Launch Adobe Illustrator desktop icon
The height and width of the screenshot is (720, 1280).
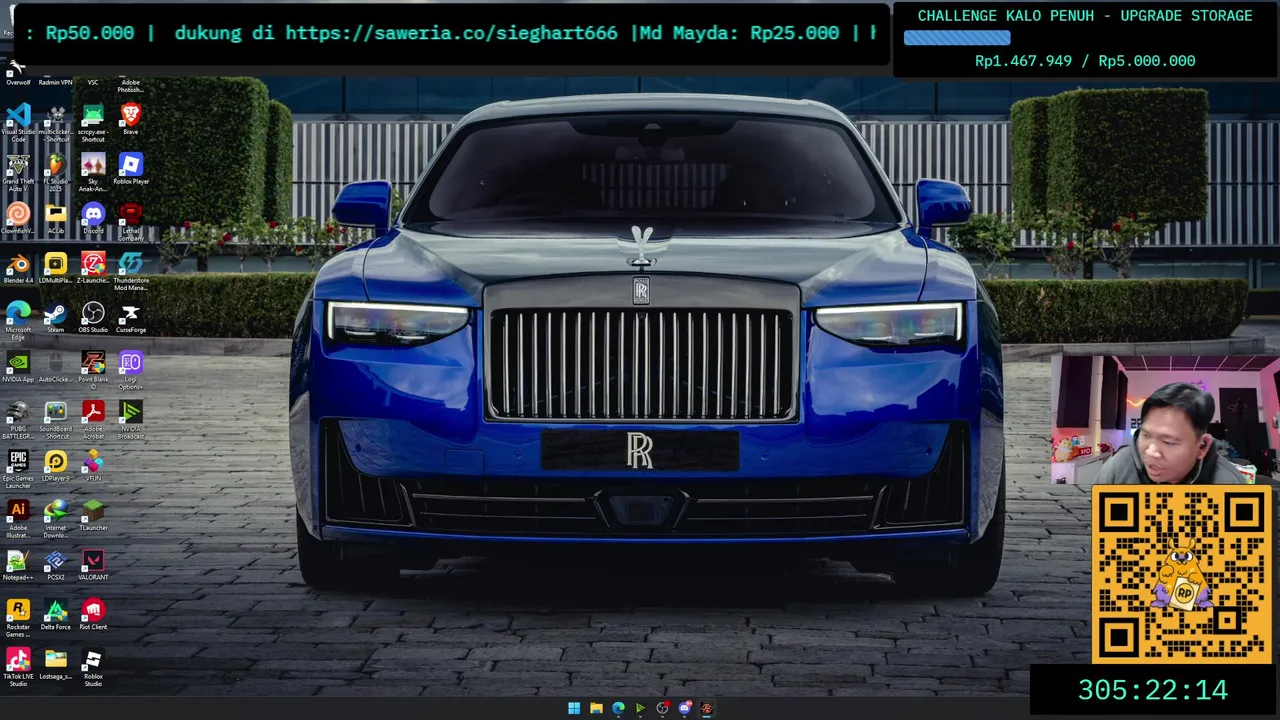tap(18, 518)
